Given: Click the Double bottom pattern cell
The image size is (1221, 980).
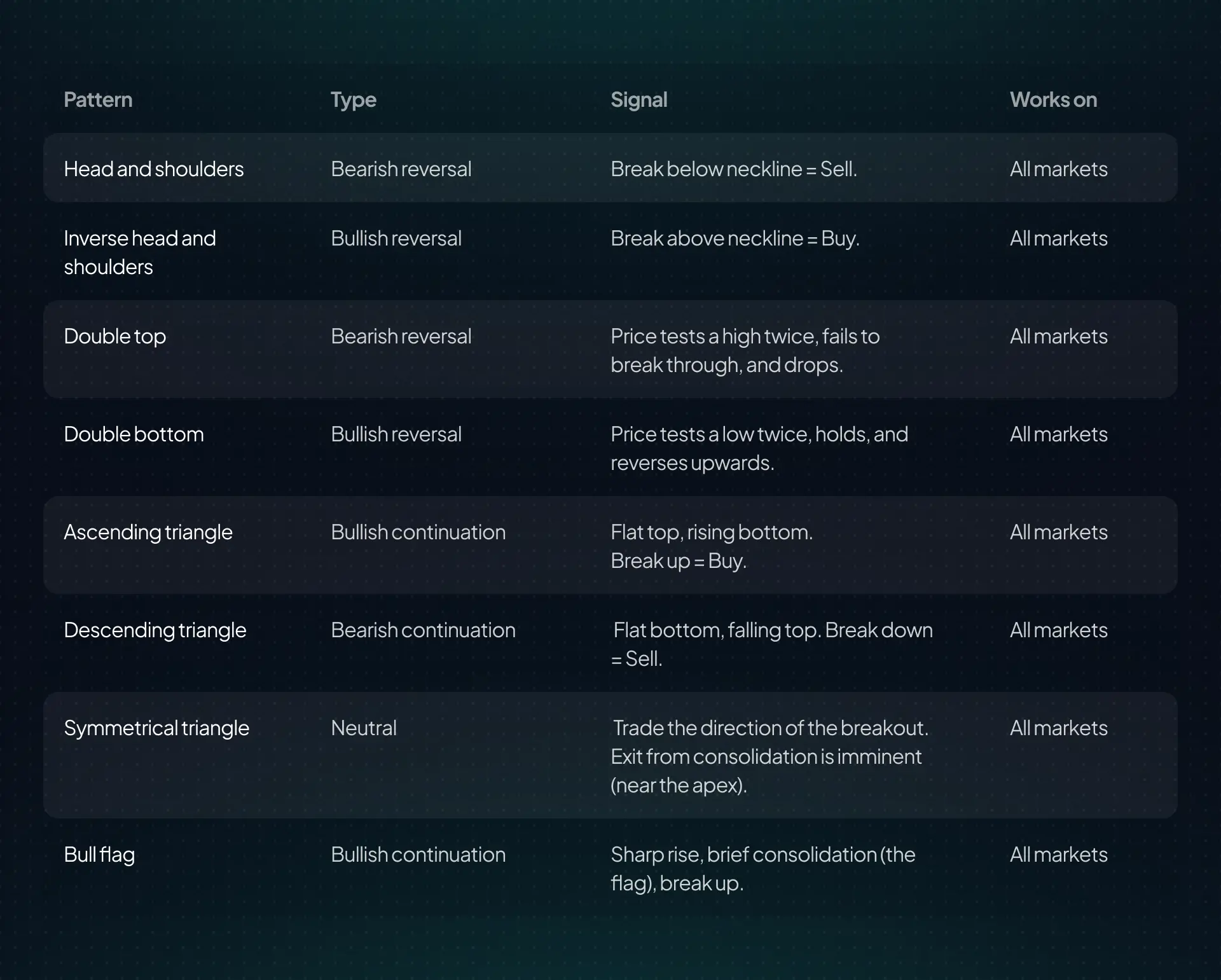Looking at the screenshot, I should [x=134, y=434].
